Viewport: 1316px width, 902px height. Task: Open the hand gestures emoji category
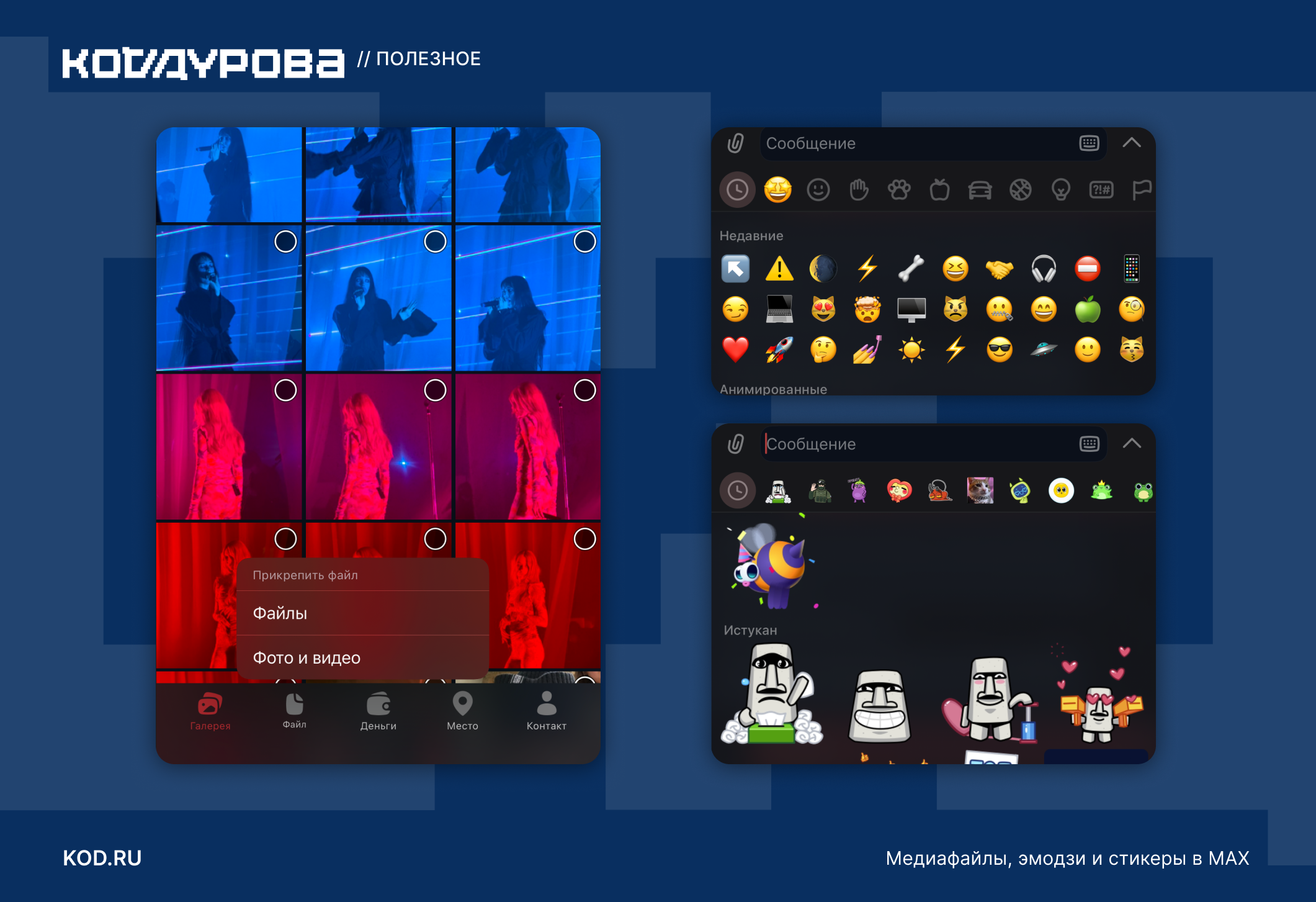(x=859, y=189)
